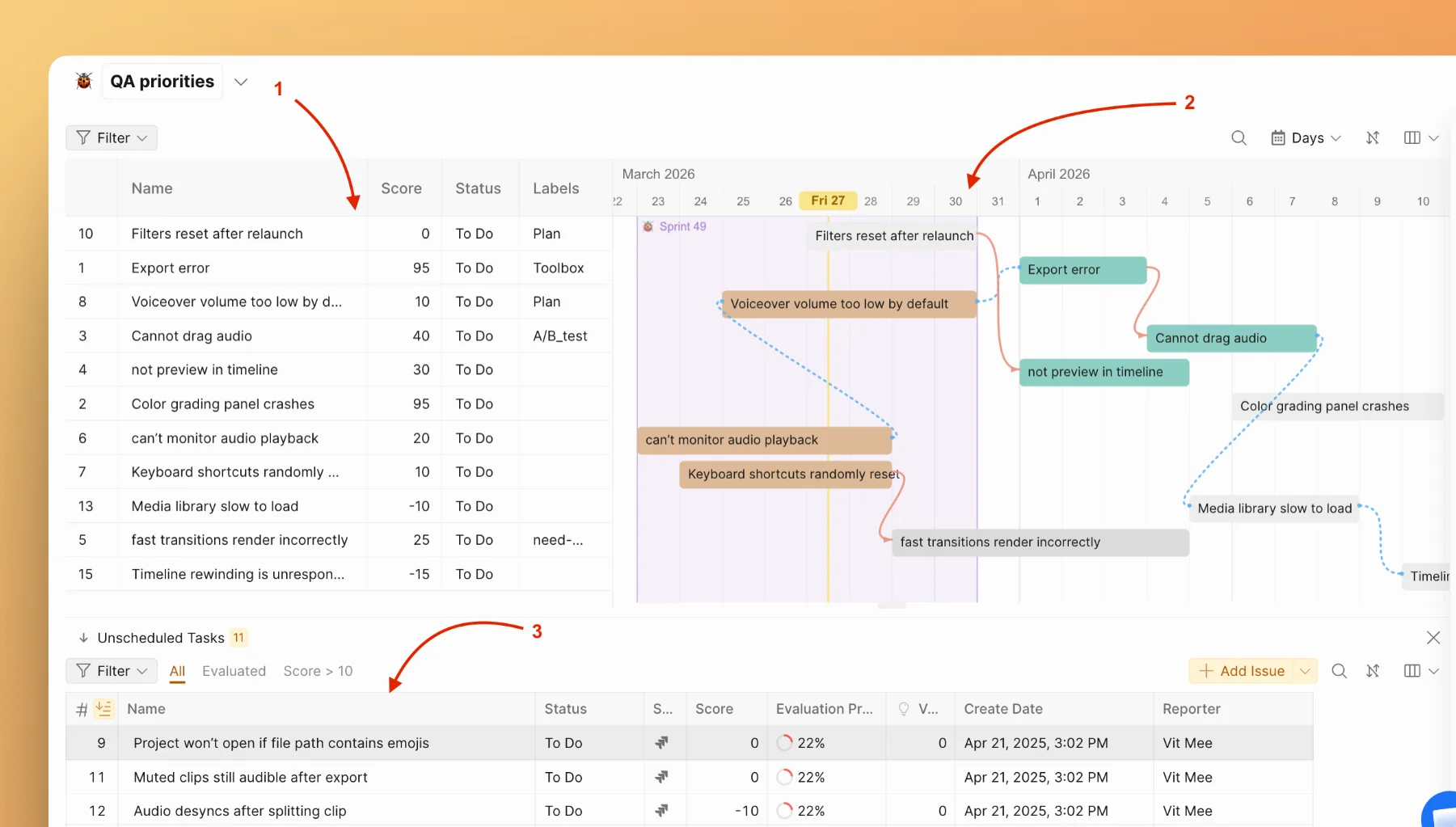Open the top Filter dropdown

click(112, 138)
